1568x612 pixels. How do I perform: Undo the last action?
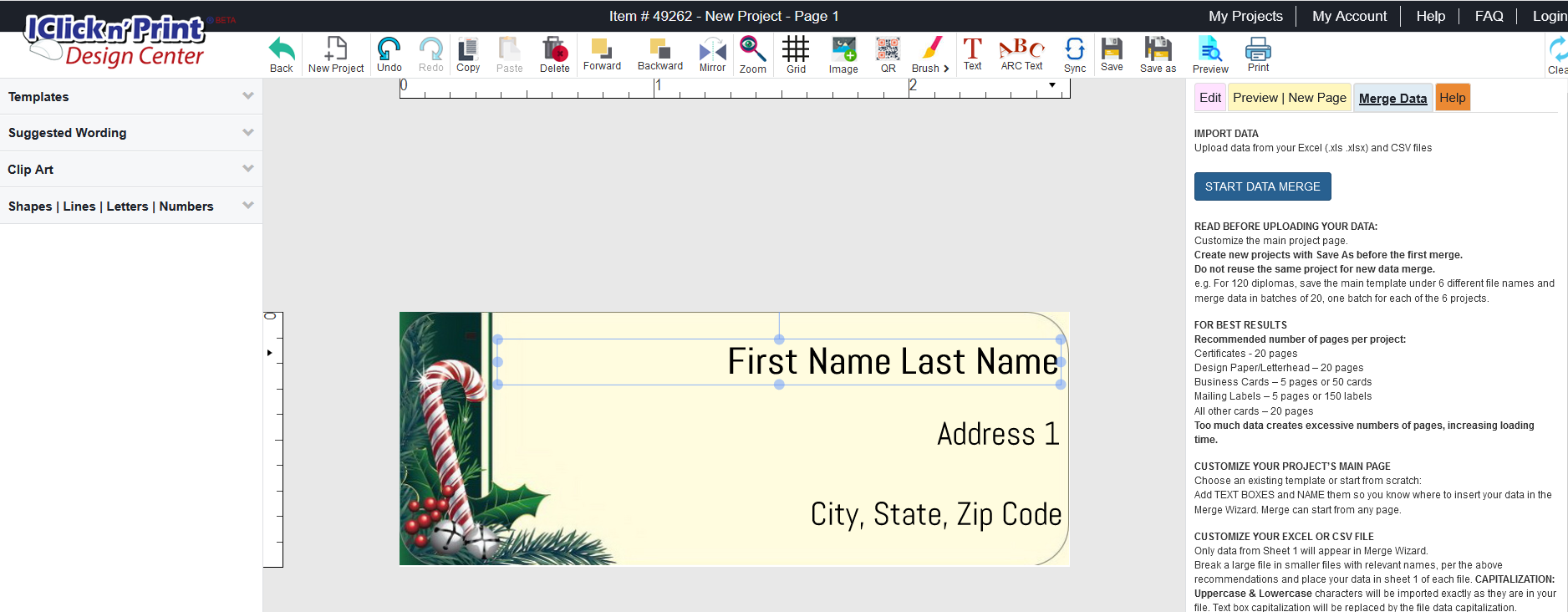click(x=389, y=55)
